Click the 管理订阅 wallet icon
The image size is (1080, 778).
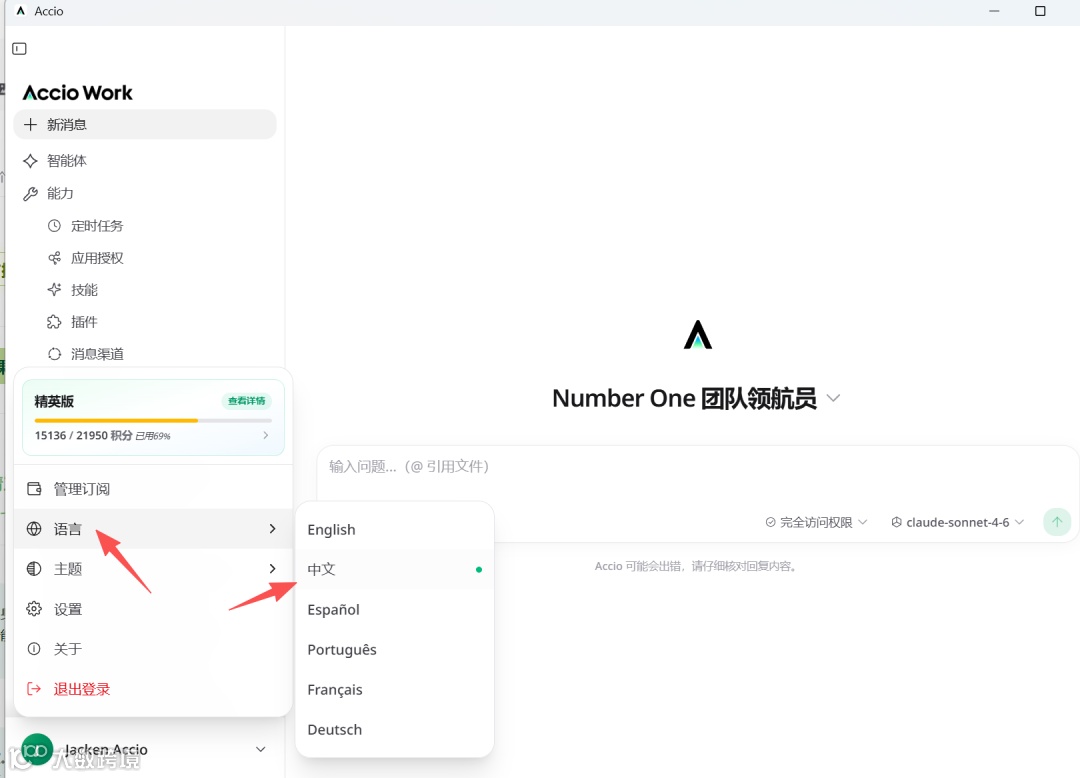(34, 489)
